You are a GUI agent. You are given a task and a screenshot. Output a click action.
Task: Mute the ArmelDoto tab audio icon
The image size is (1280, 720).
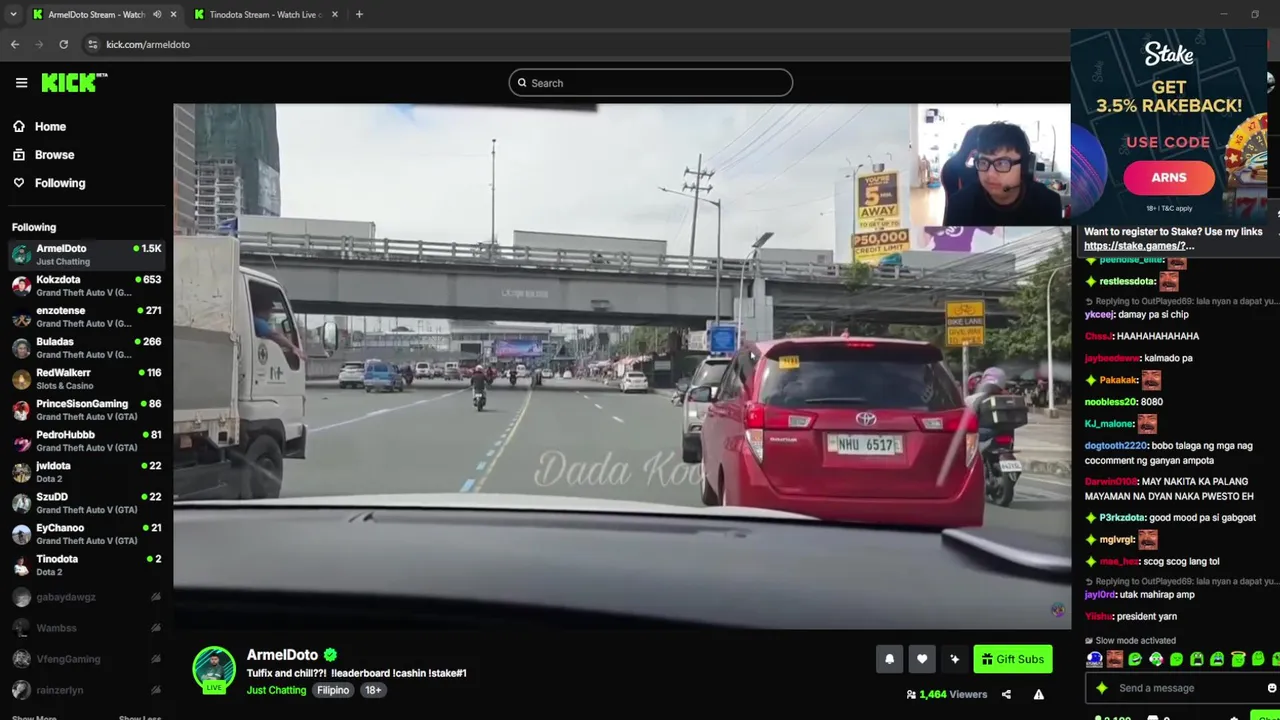coord(157,14)
